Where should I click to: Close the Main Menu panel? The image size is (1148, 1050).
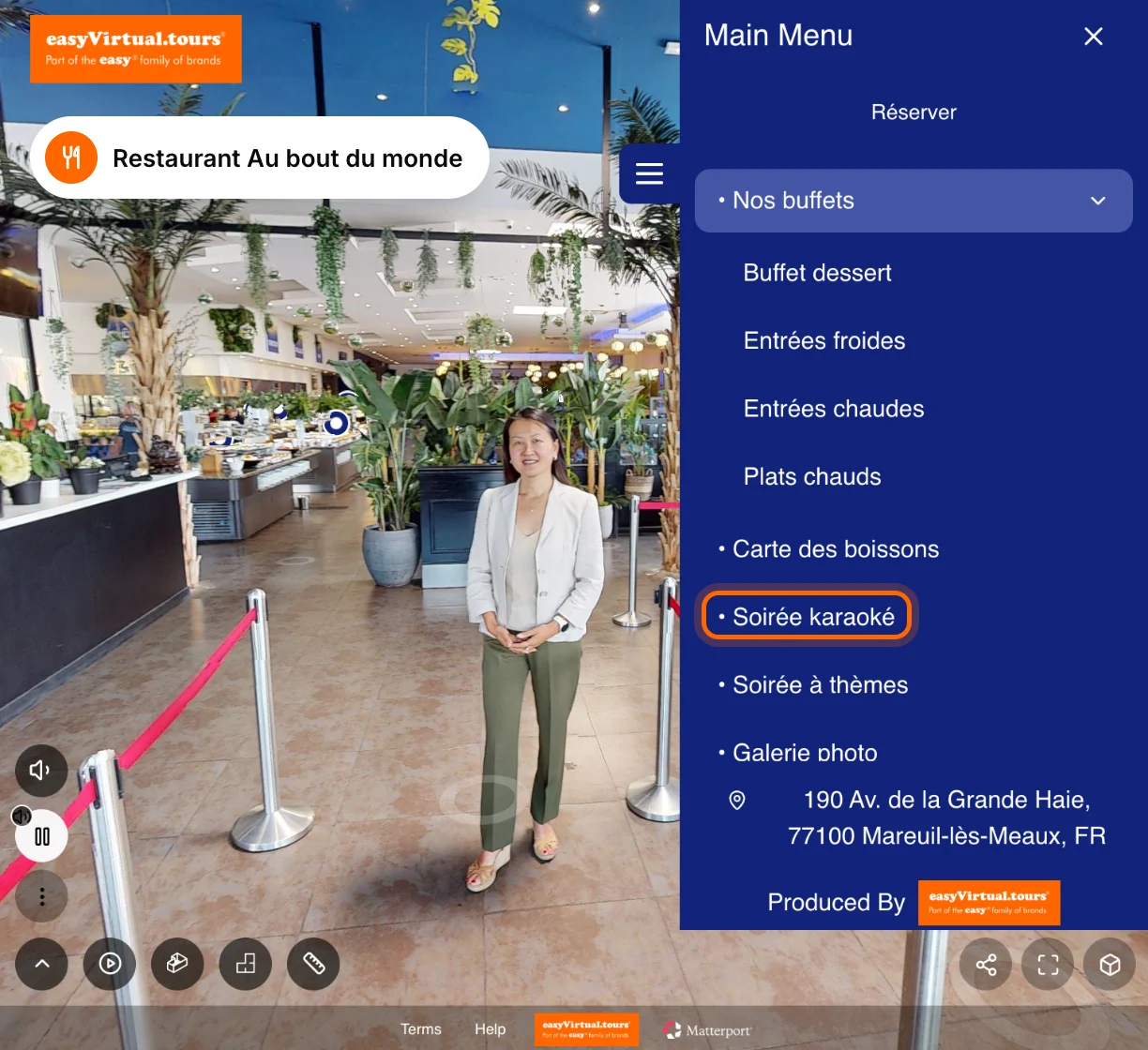click(x=1093, y=37)
